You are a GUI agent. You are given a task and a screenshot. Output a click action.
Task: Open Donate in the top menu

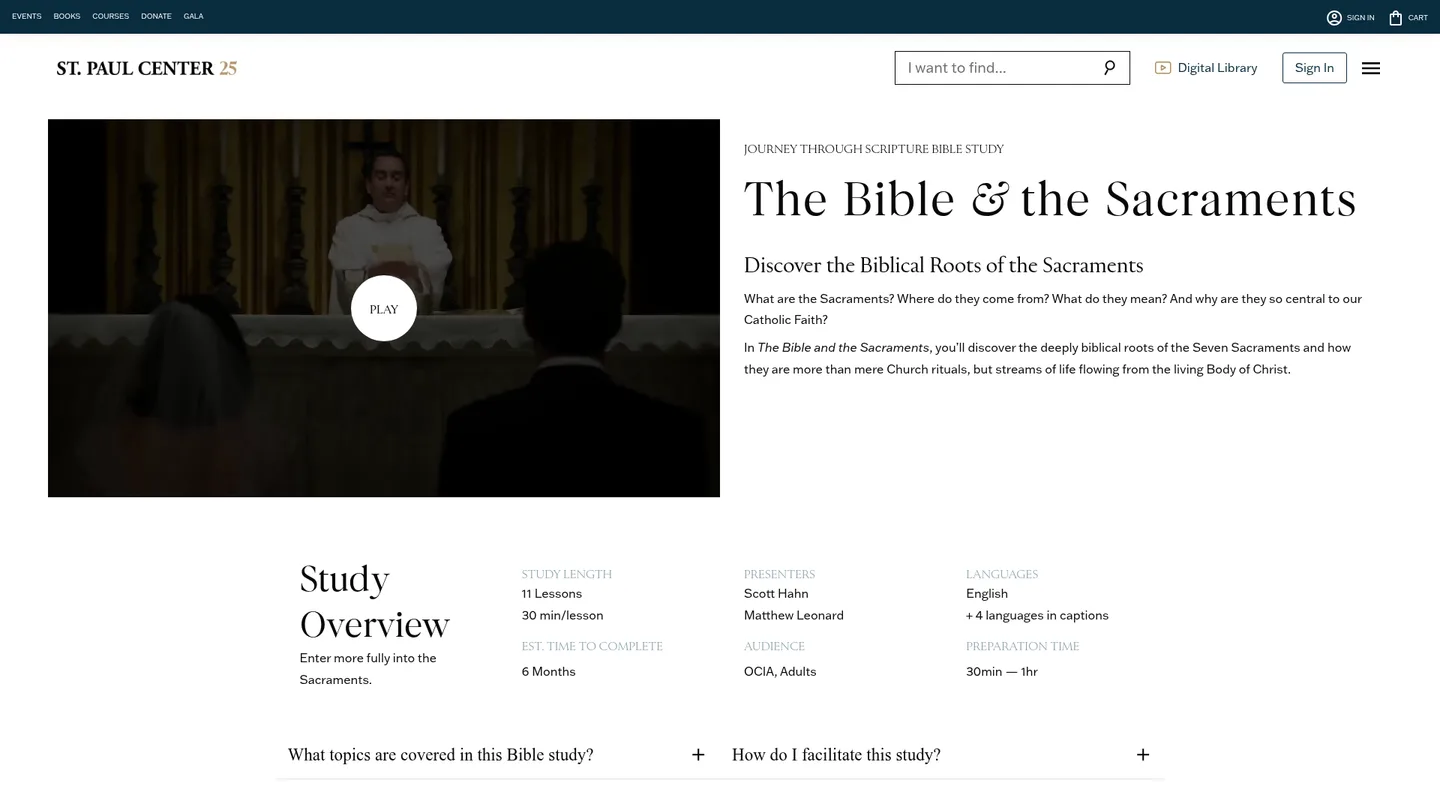click(x=156, y=17)
